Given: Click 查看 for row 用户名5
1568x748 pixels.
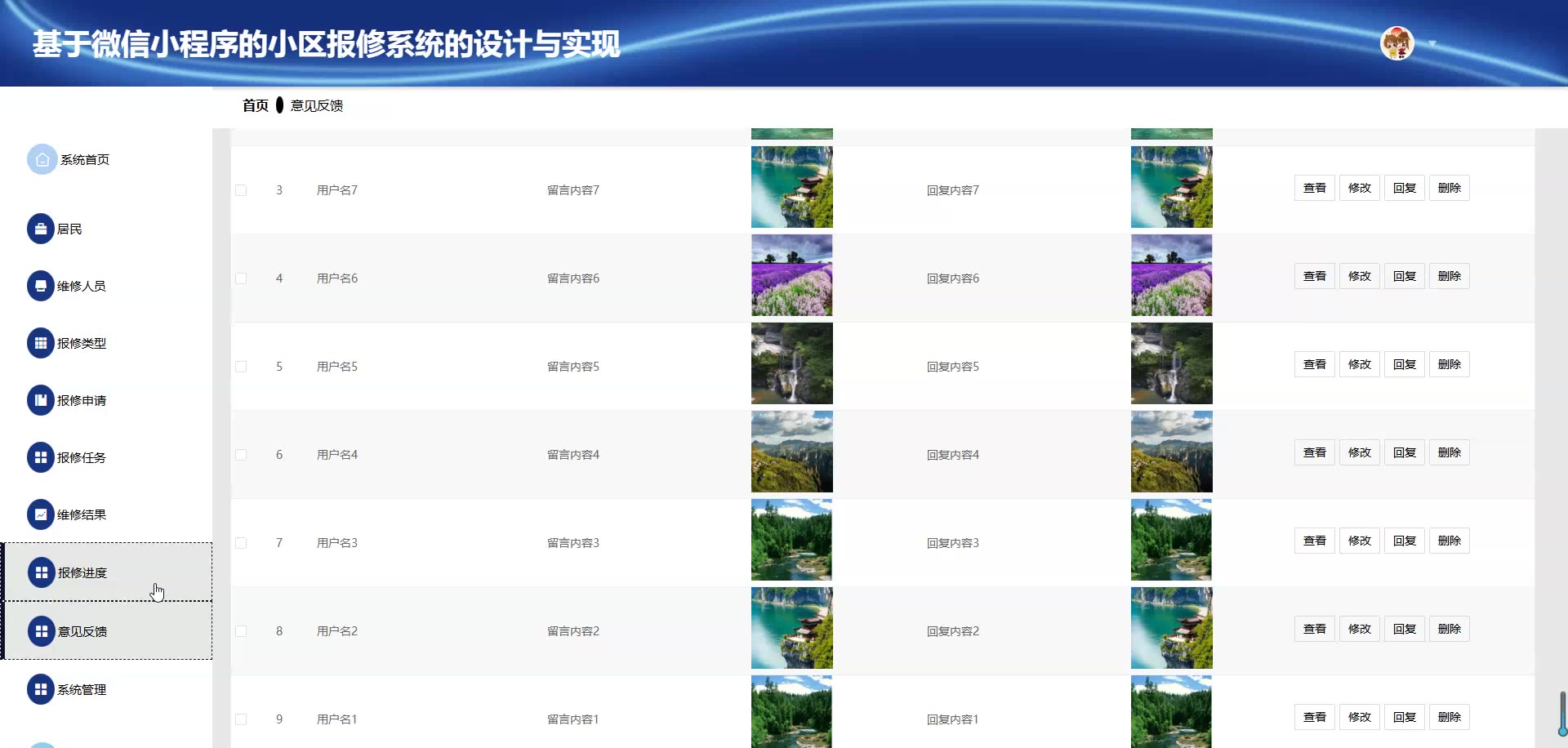Looking at the screenshot, I should coord(1315,364).
